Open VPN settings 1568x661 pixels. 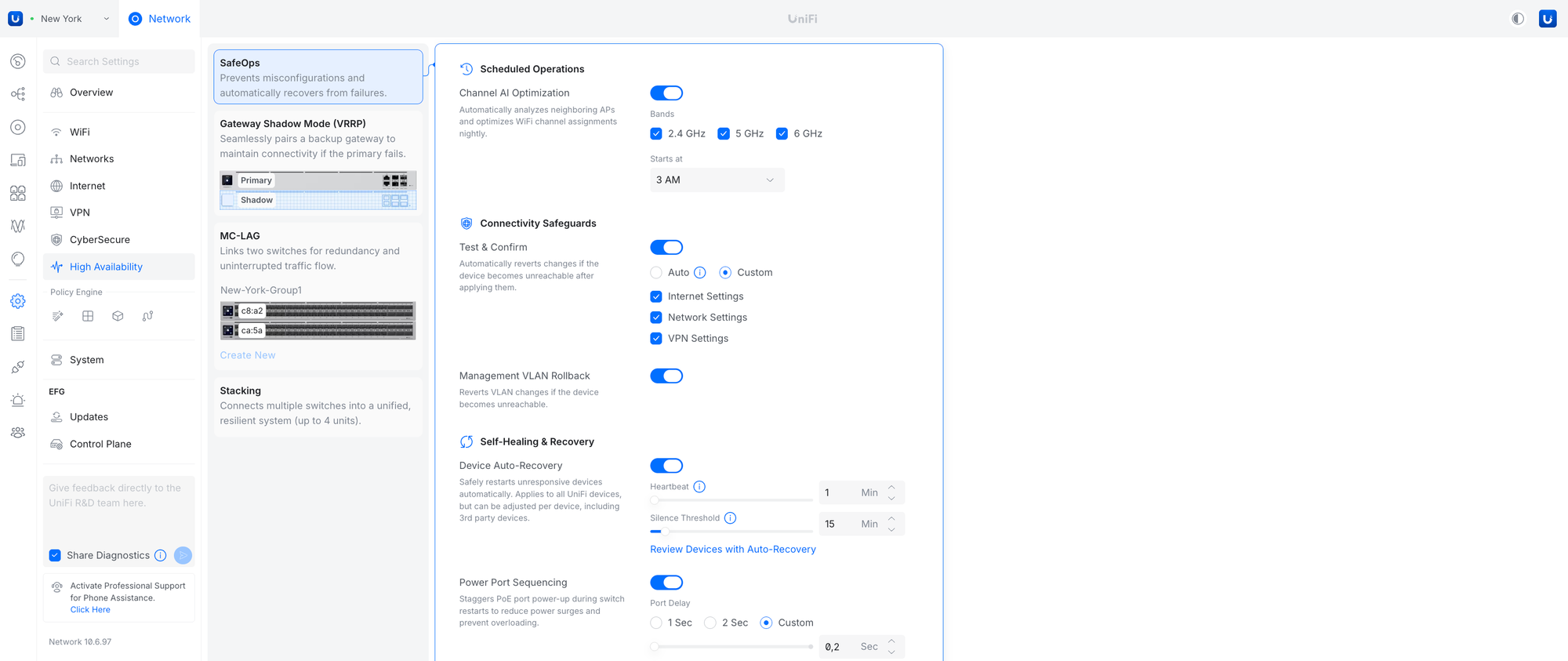(119, 212)
